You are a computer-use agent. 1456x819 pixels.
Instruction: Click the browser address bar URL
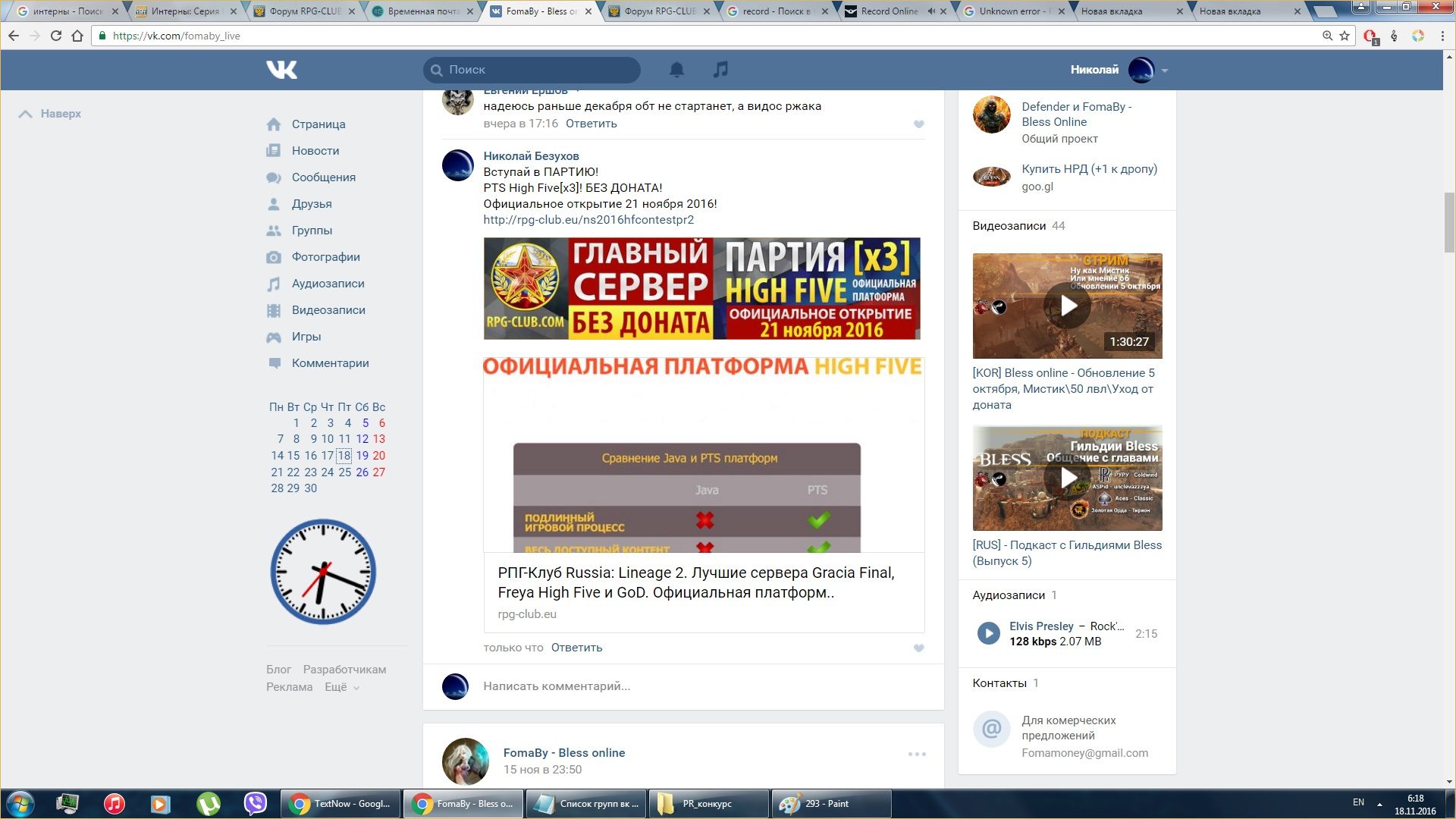(176, 36)
